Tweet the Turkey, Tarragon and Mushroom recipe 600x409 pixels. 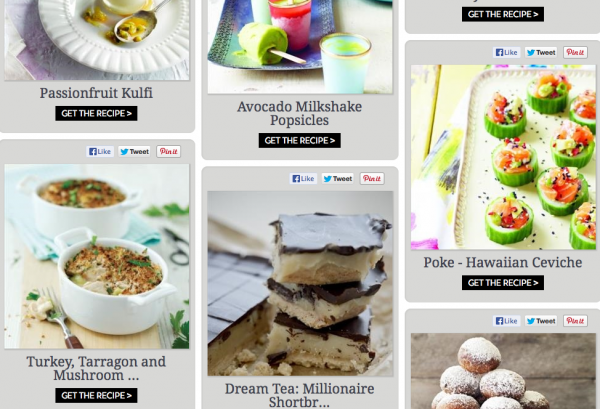[134, 152]
